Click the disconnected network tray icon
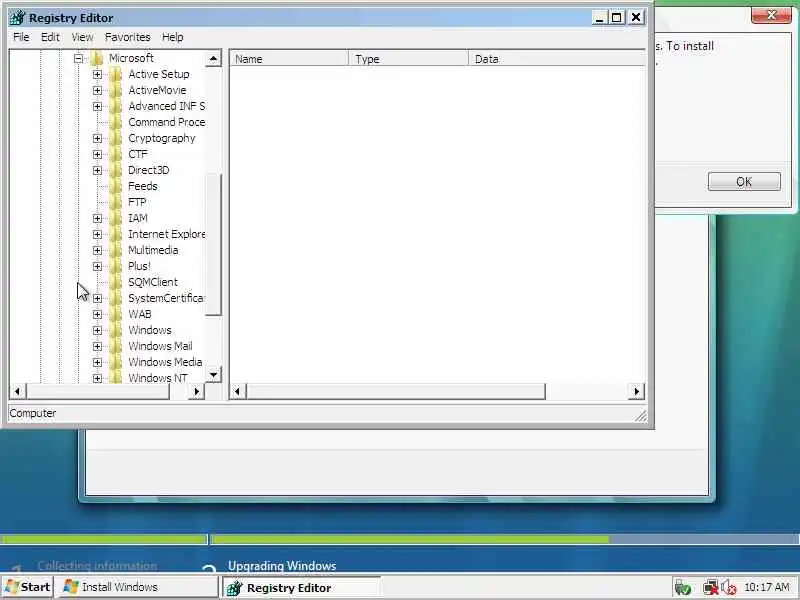The image size is (800, 600). click(710, 588)
